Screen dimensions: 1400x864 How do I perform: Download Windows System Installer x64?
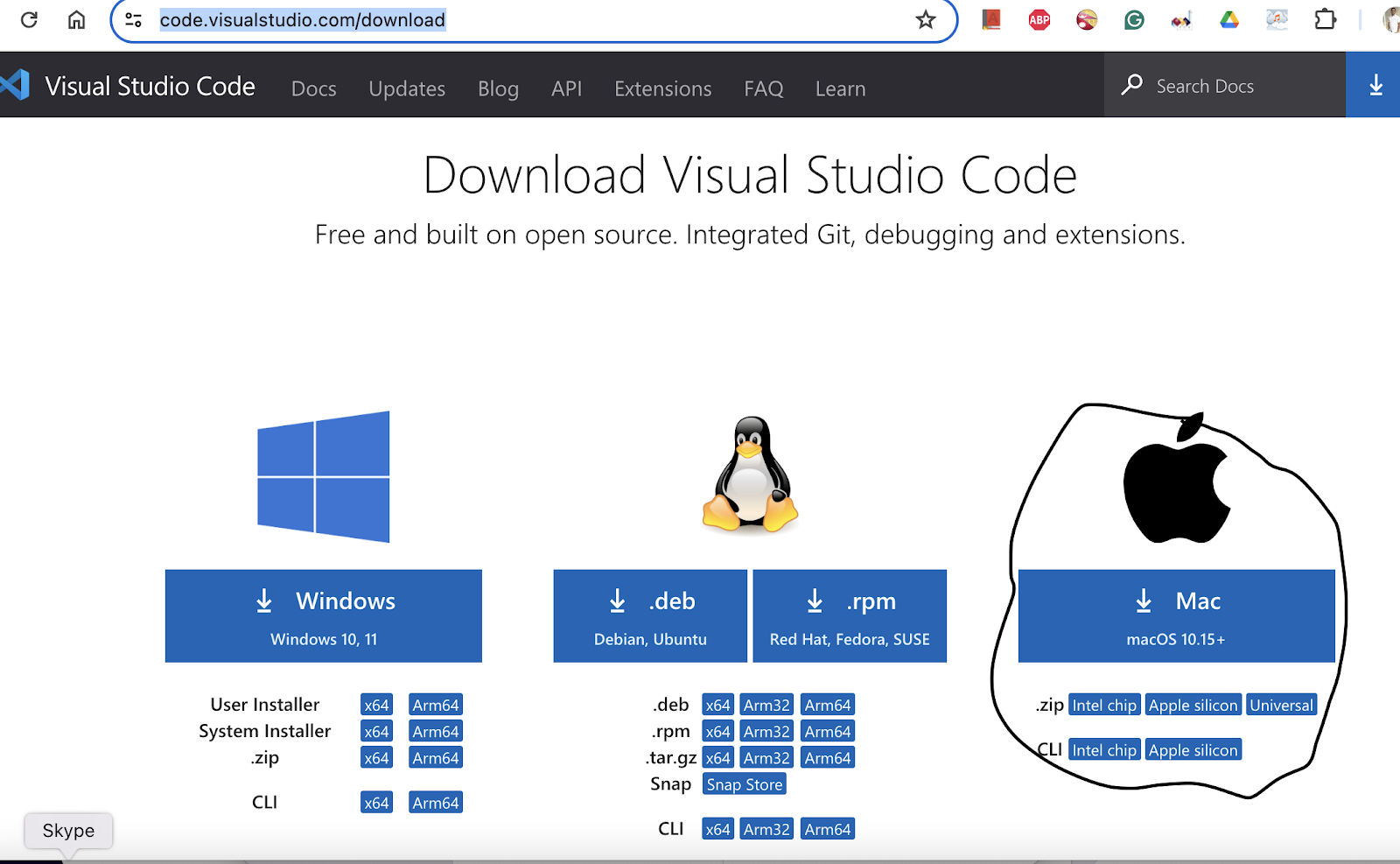(x=376, y=731)
